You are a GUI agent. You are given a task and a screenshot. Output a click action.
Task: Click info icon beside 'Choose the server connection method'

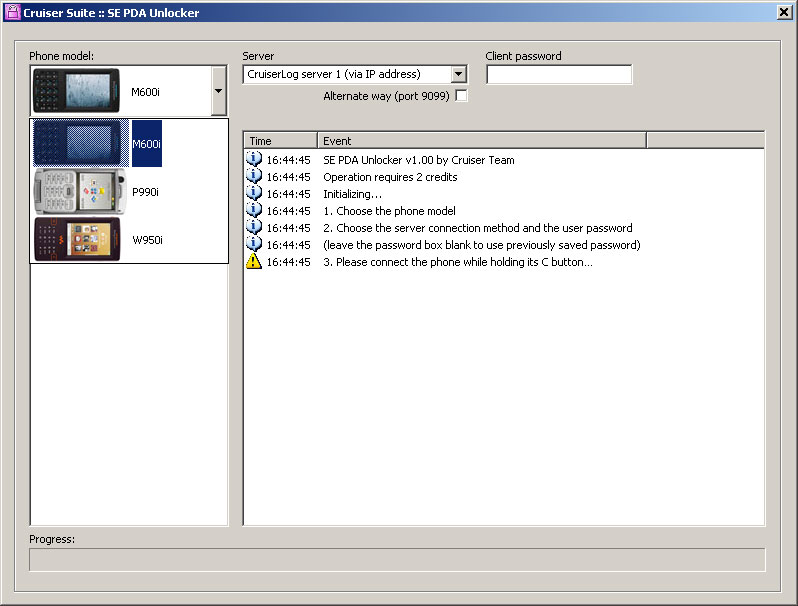[253, 227]
